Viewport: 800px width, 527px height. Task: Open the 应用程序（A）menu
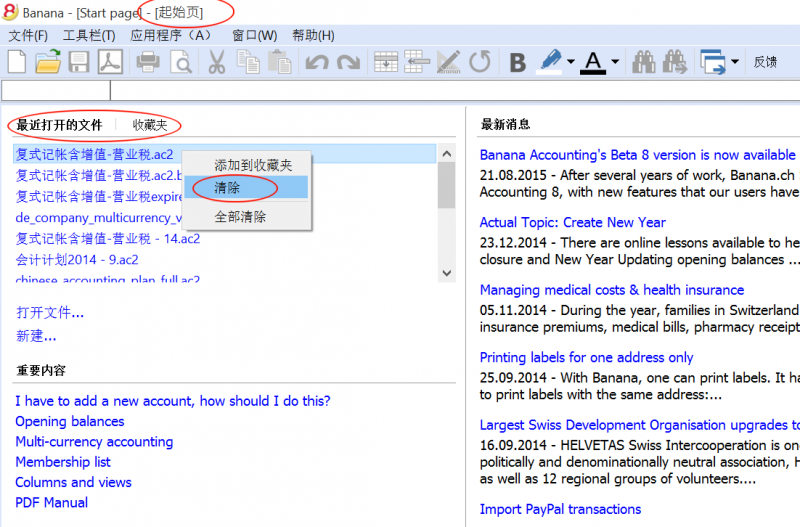[x=170, y=35]
